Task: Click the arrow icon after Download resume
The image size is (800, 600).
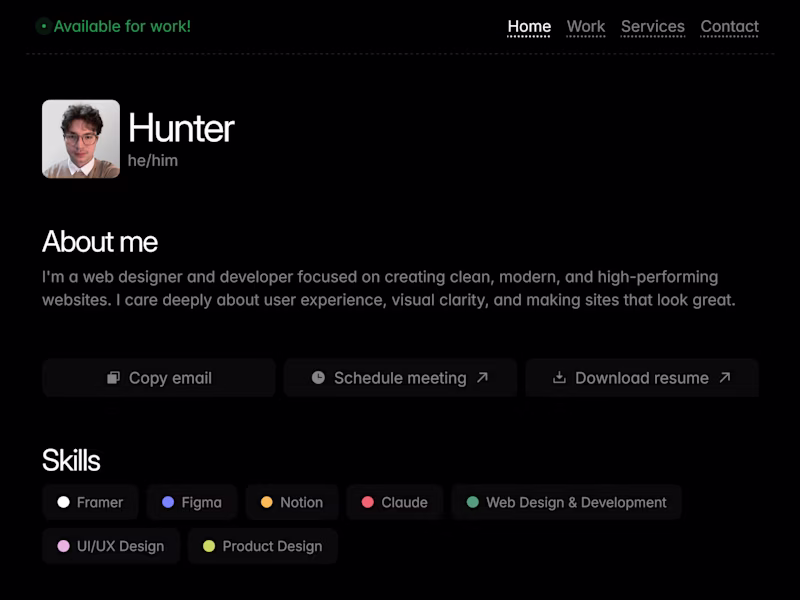Action: click(725, 378)
